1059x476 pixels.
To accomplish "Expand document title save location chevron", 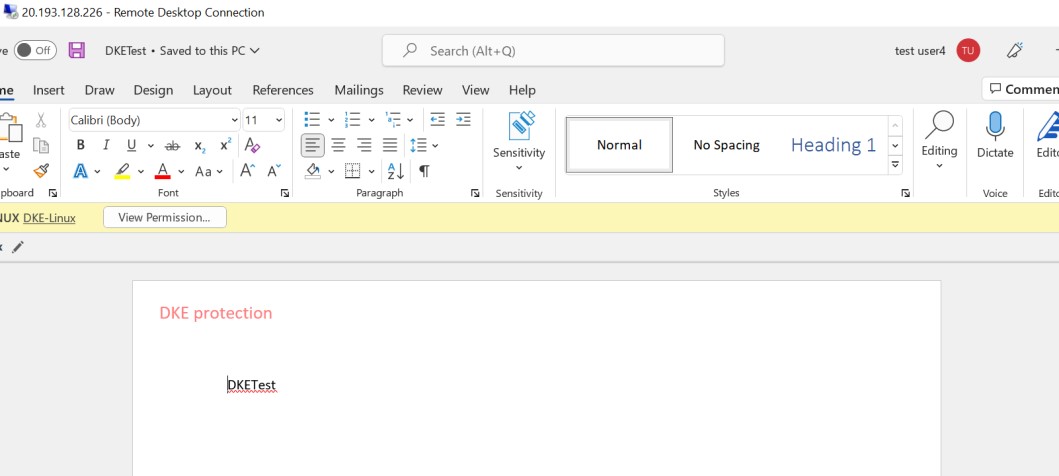I will click(x=255, y=51).
